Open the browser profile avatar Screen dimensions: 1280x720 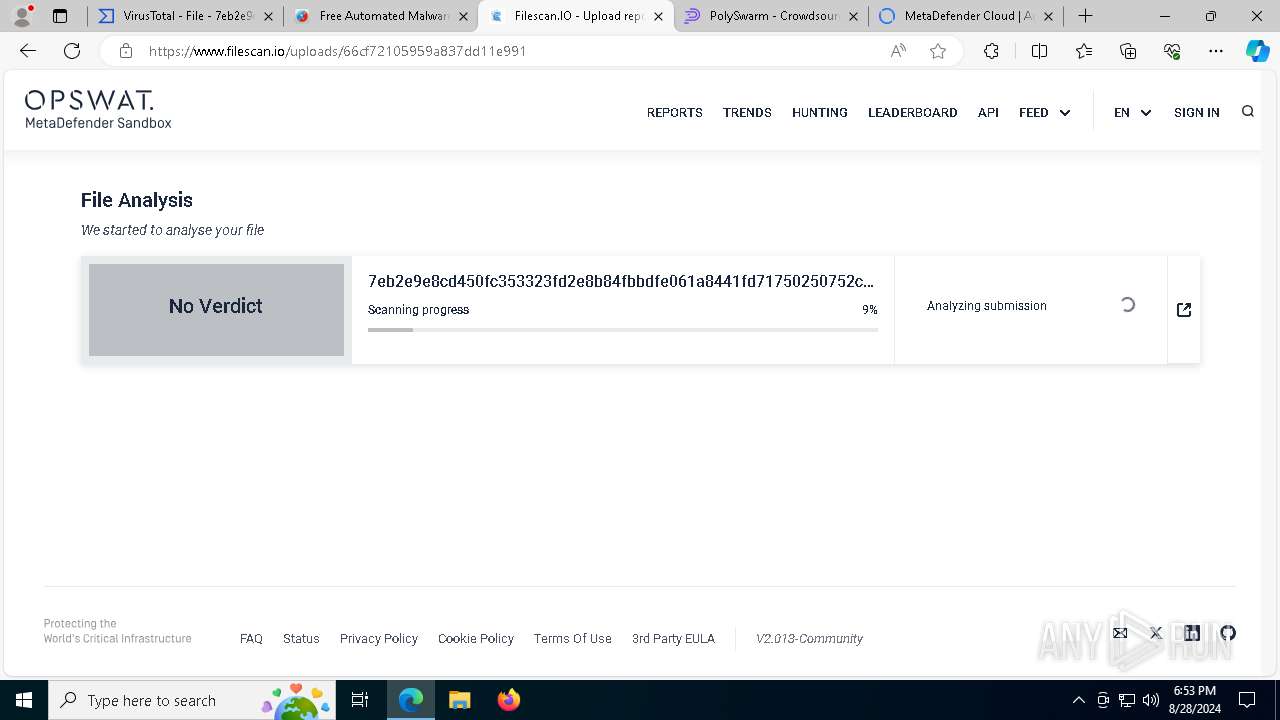[x=22, y=16]
